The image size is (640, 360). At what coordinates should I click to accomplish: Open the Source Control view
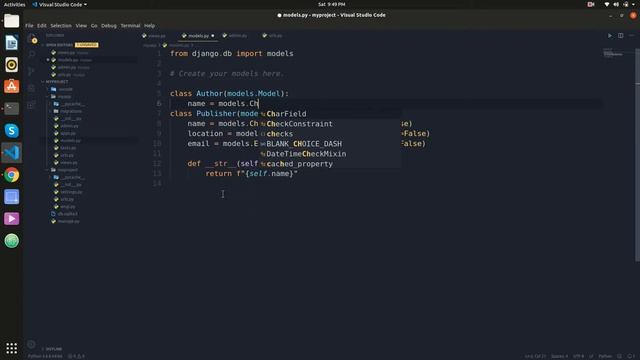[31, 71]
